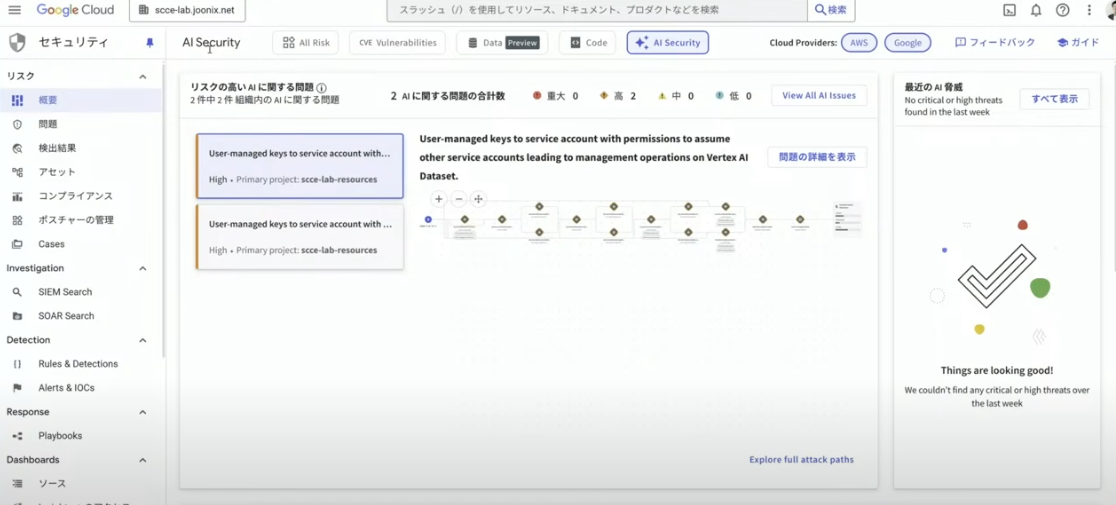
Task: Click the SIEM Search magnifier icon
Action: (17, 292)
